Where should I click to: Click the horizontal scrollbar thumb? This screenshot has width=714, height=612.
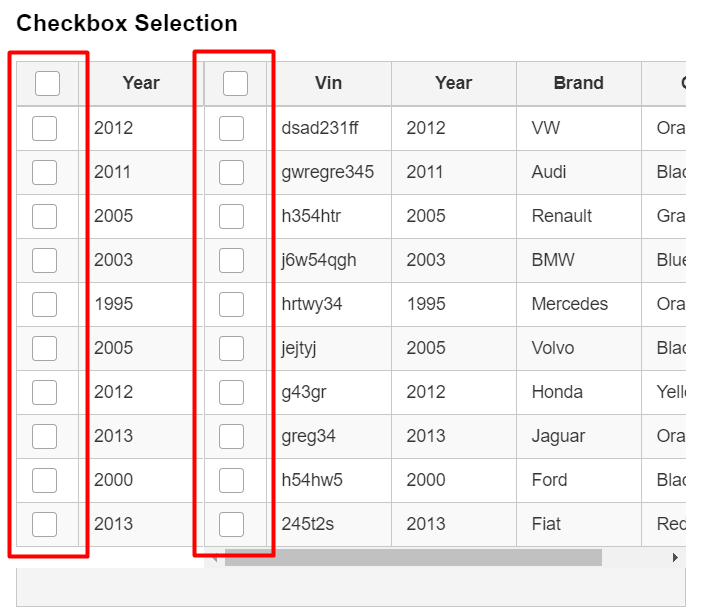[412, 557]
